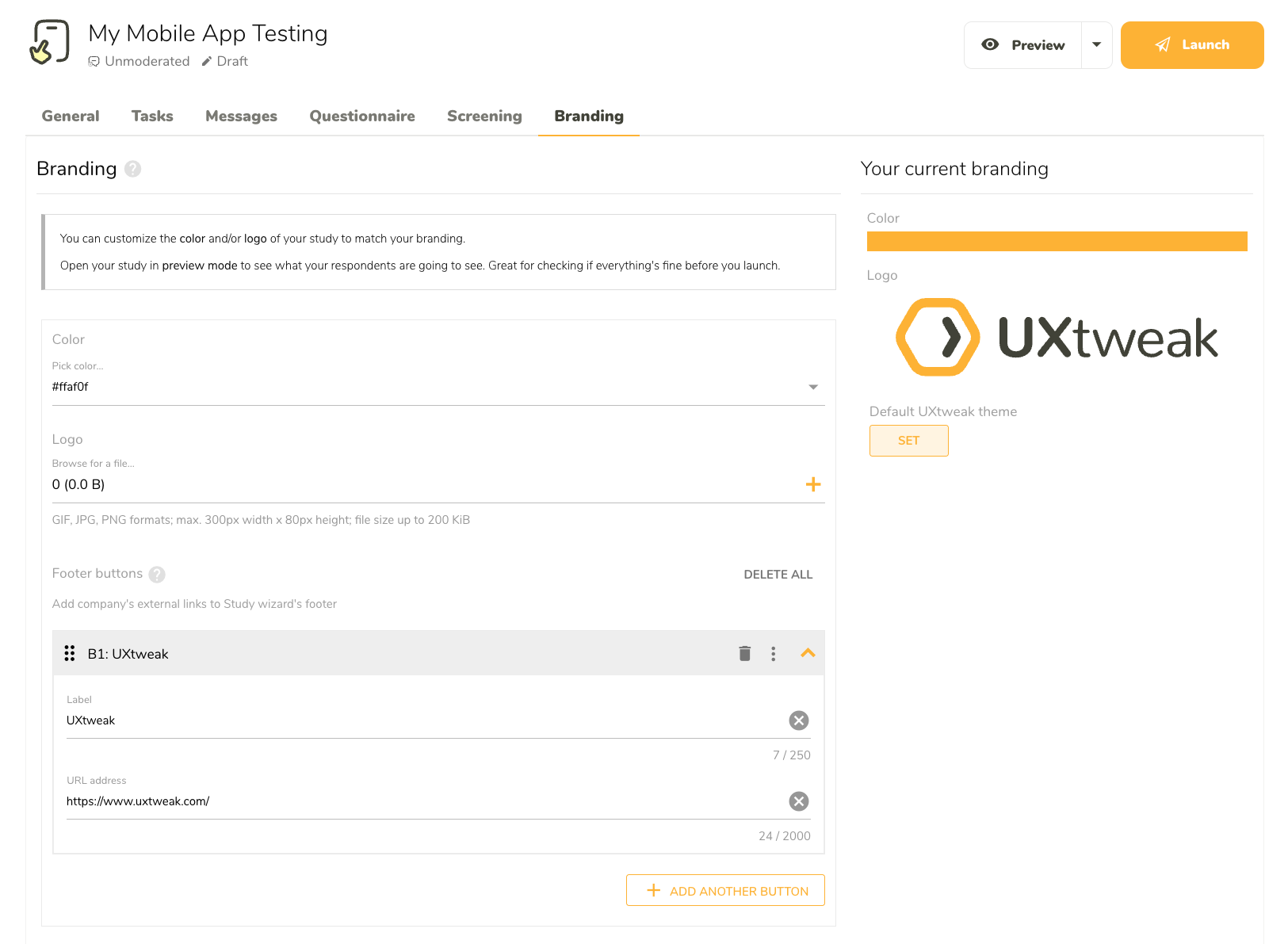Clear the Label field text
This screenshot has width=1288, height=944.
pos(799,720)
